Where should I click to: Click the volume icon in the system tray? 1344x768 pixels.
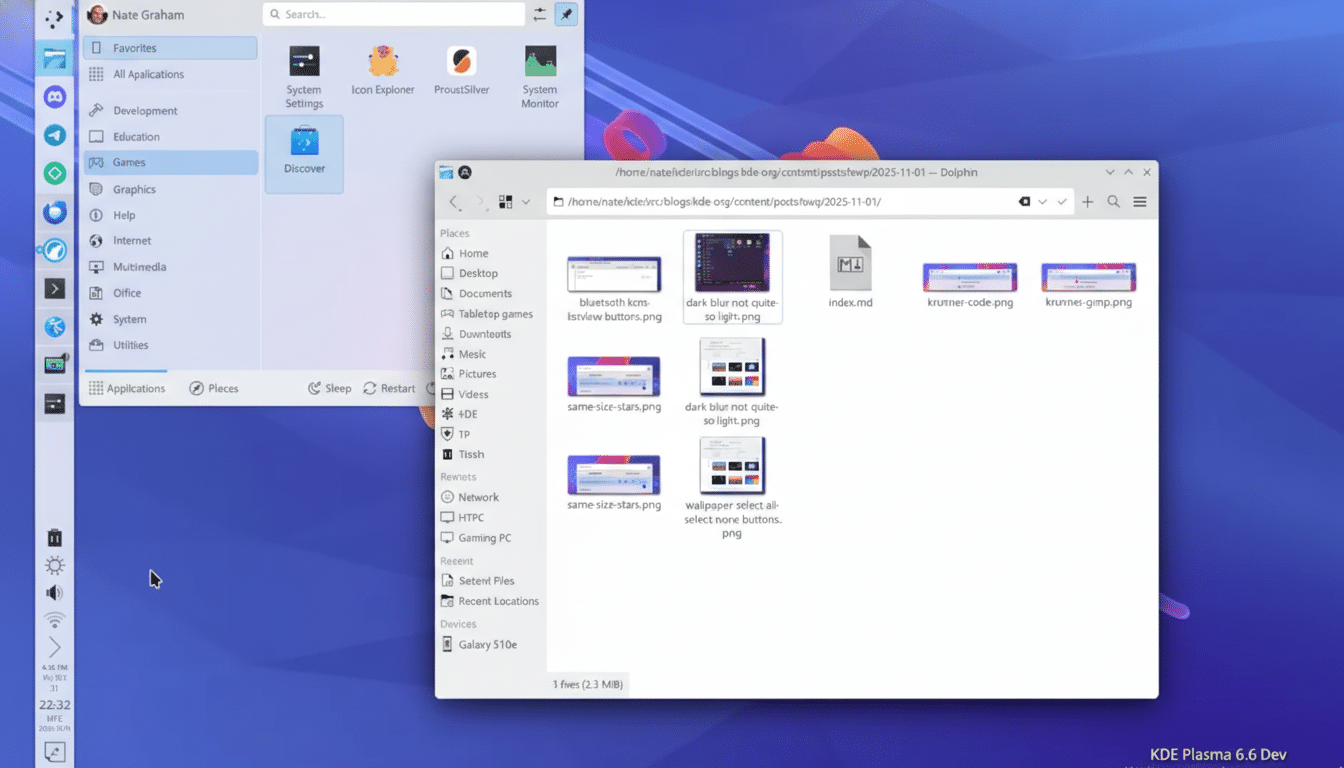pyautogui.click(x=54, y=592)
